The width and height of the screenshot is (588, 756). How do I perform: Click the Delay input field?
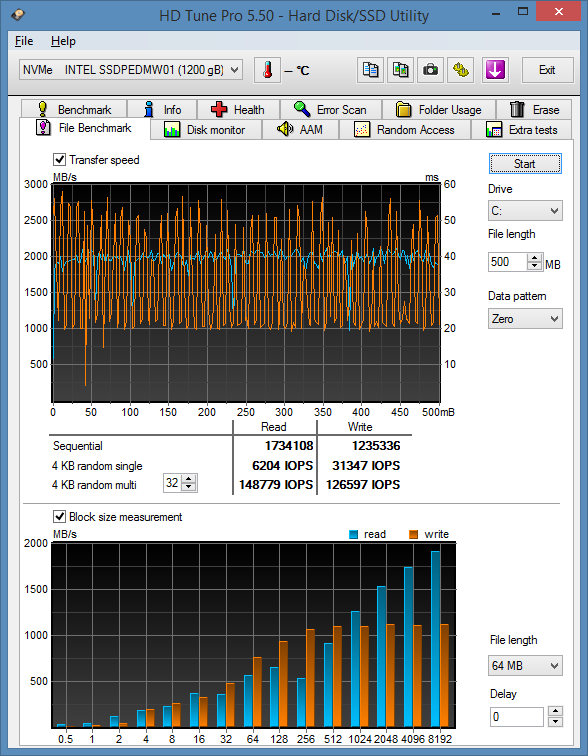pyautogui.click(x=517, y=717)
